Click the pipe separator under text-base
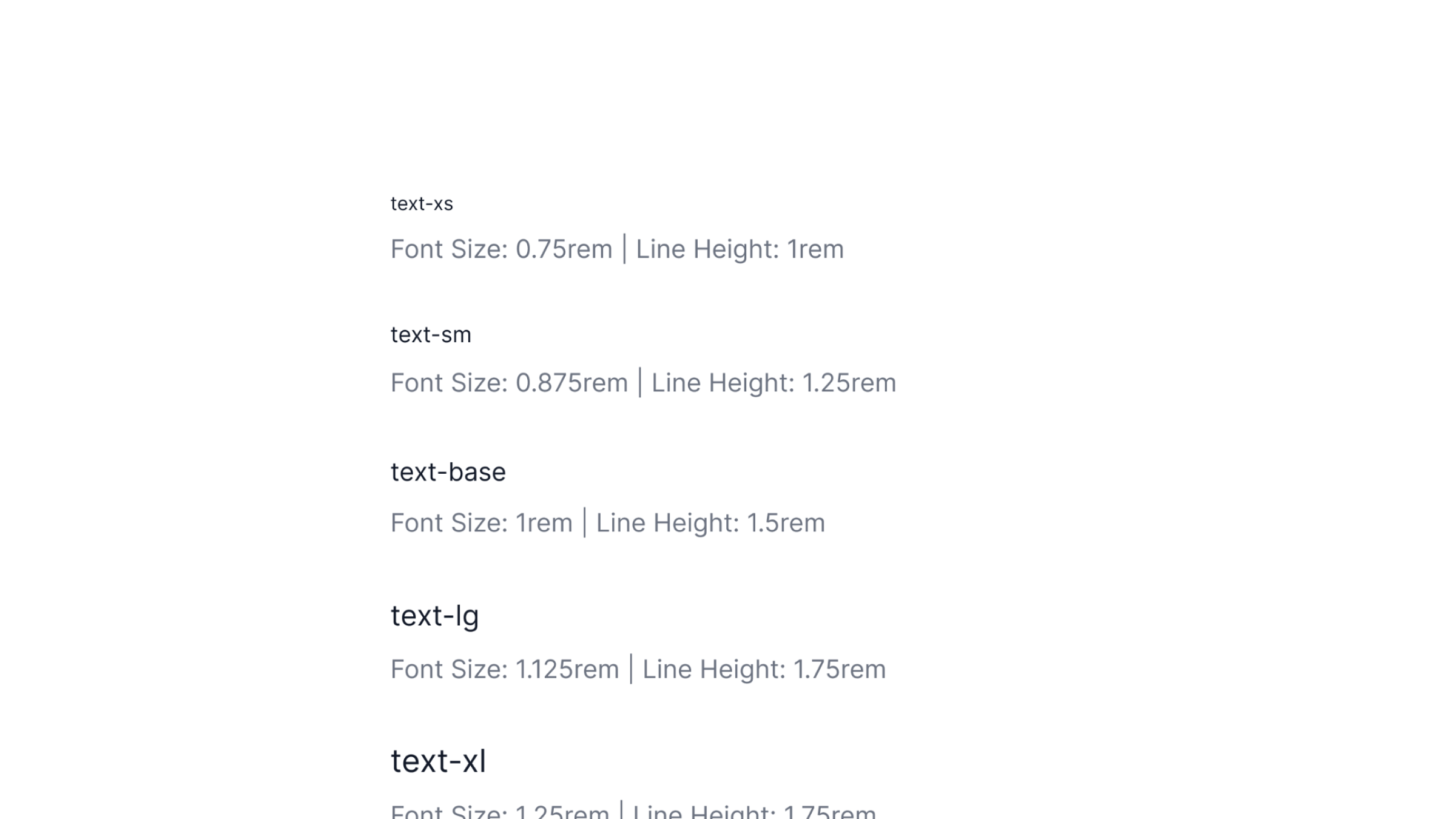 tap(585, 523)
